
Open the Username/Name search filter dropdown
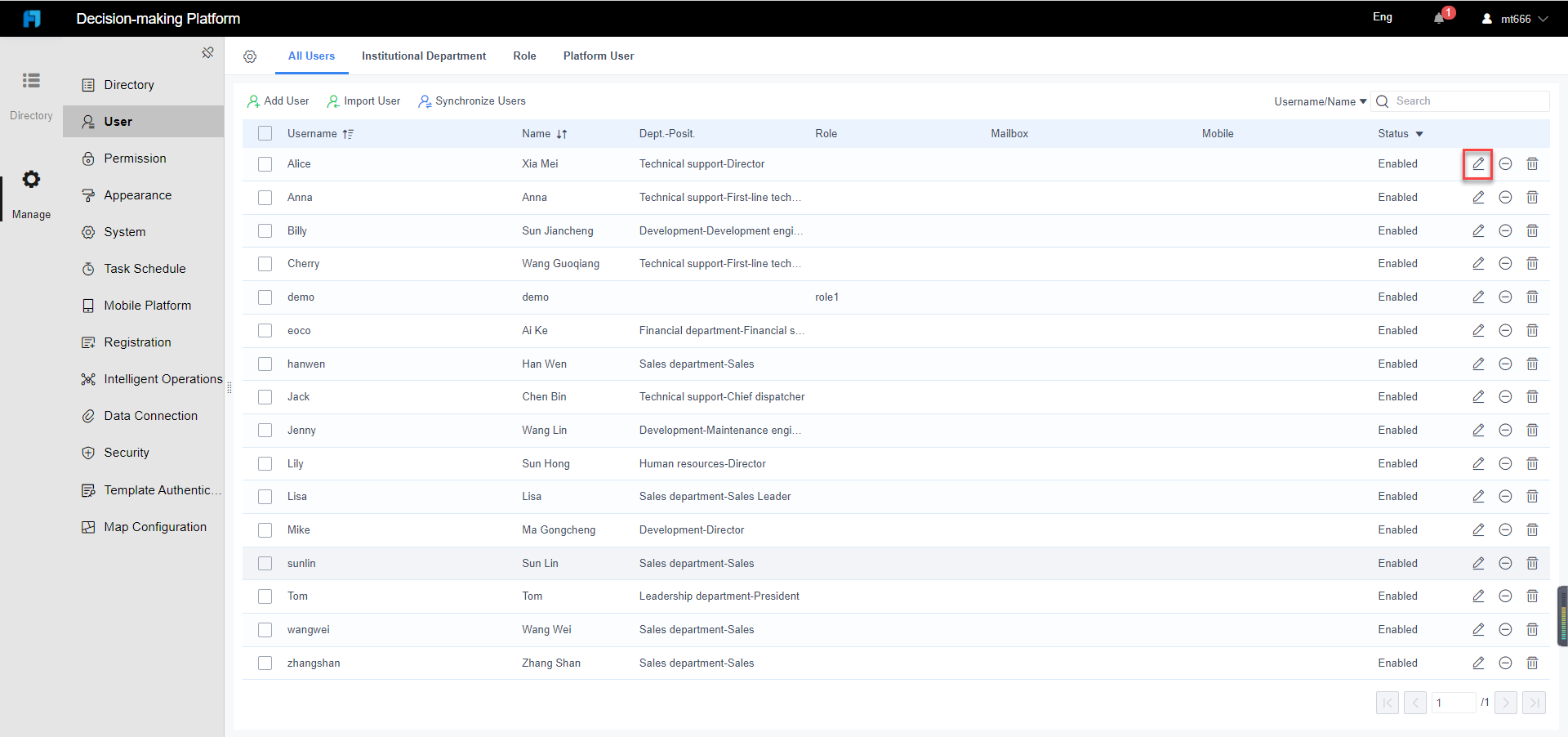[1318, 101]
